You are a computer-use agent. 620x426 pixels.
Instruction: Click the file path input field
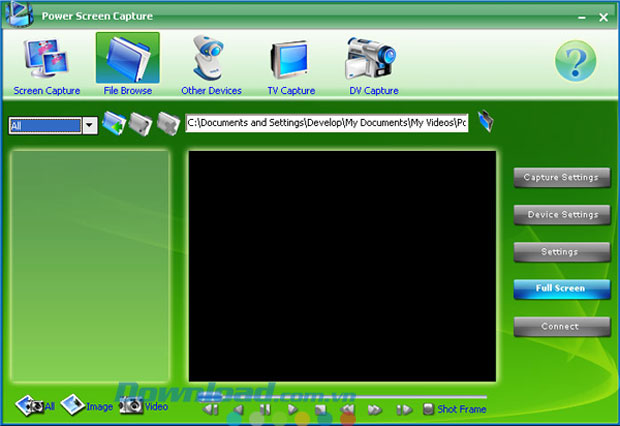click(327, 123)
